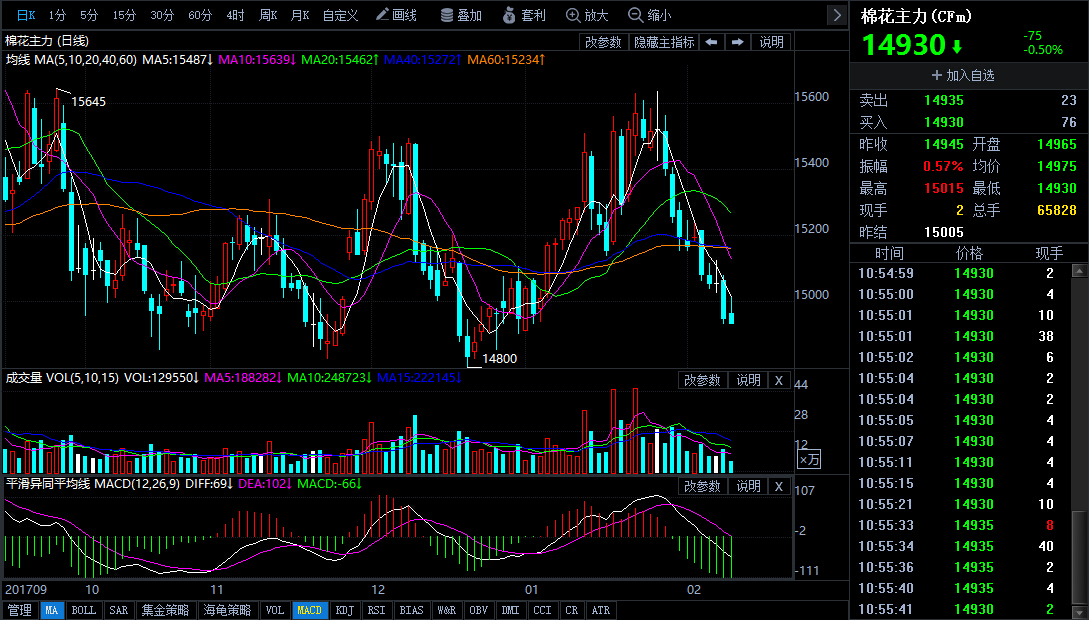Expand the toolbar overflow chevron
Screen dimensions: 1089x620
[x=837, y=15]
